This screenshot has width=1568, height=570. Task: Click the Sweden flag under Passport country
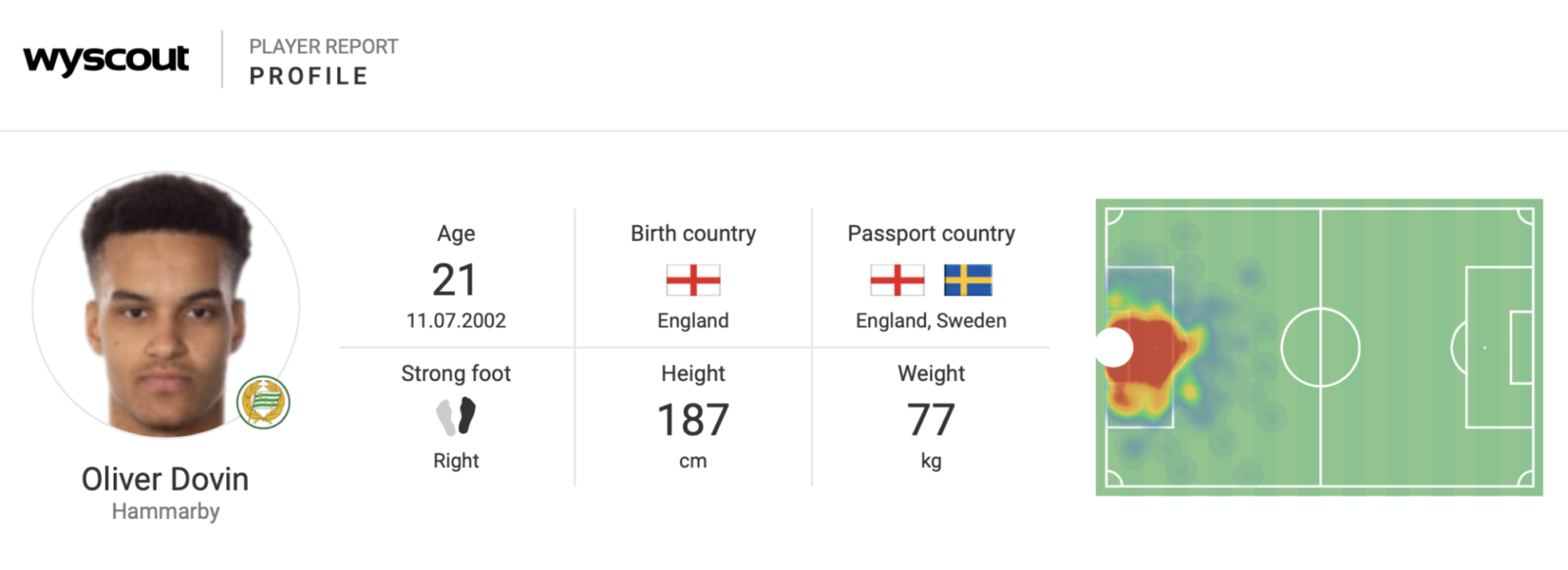968,280
